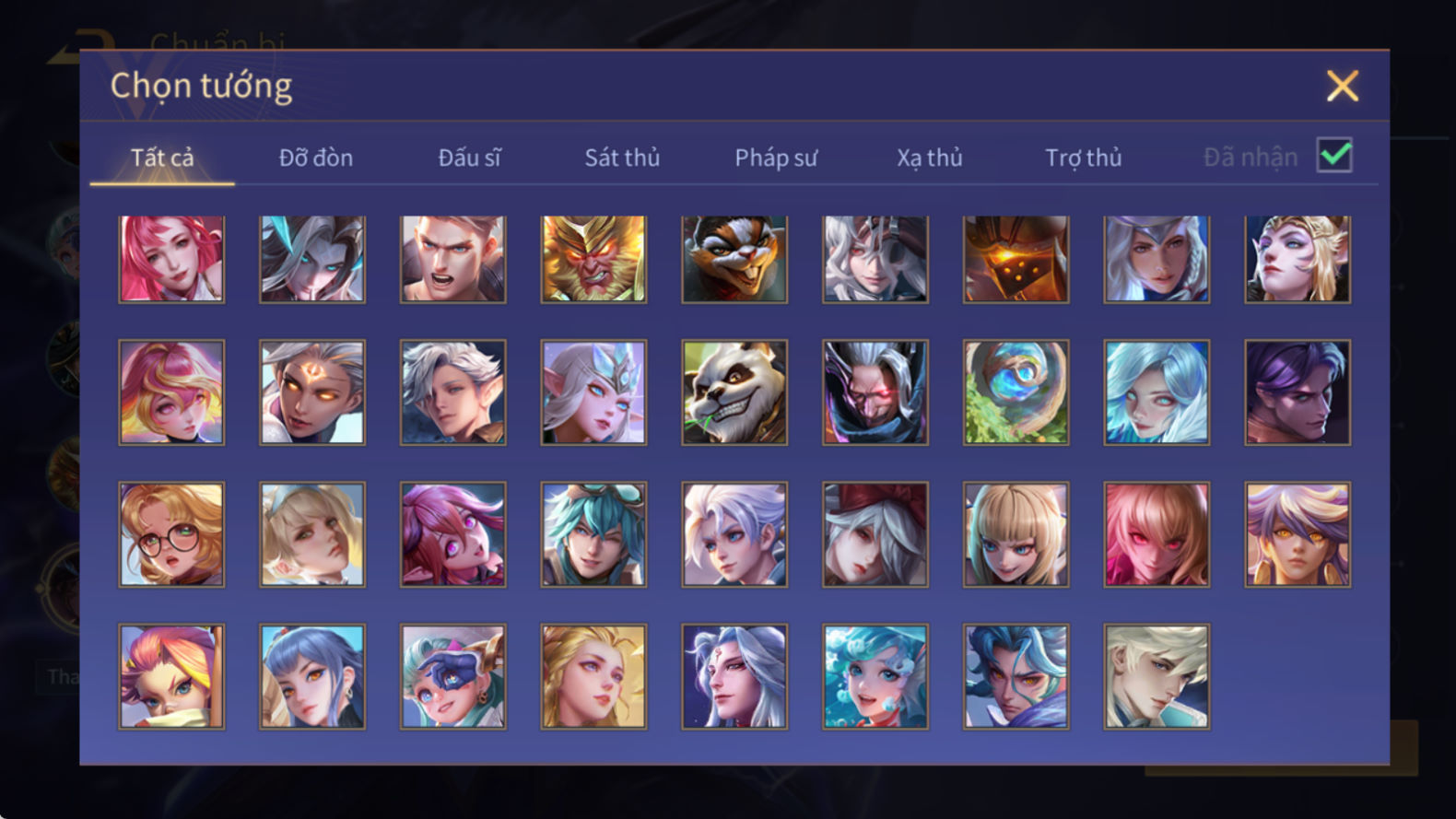Screen dimensions: 1456x819
Task: Pick the molten armored helmet hero
Action: pyautogui.click(x=1016, y=259)
